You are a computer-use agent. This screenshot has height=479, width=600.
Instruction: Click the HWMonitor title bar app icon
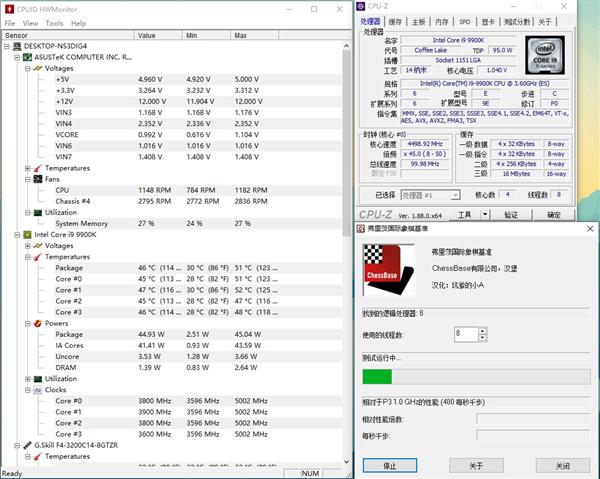8,7
